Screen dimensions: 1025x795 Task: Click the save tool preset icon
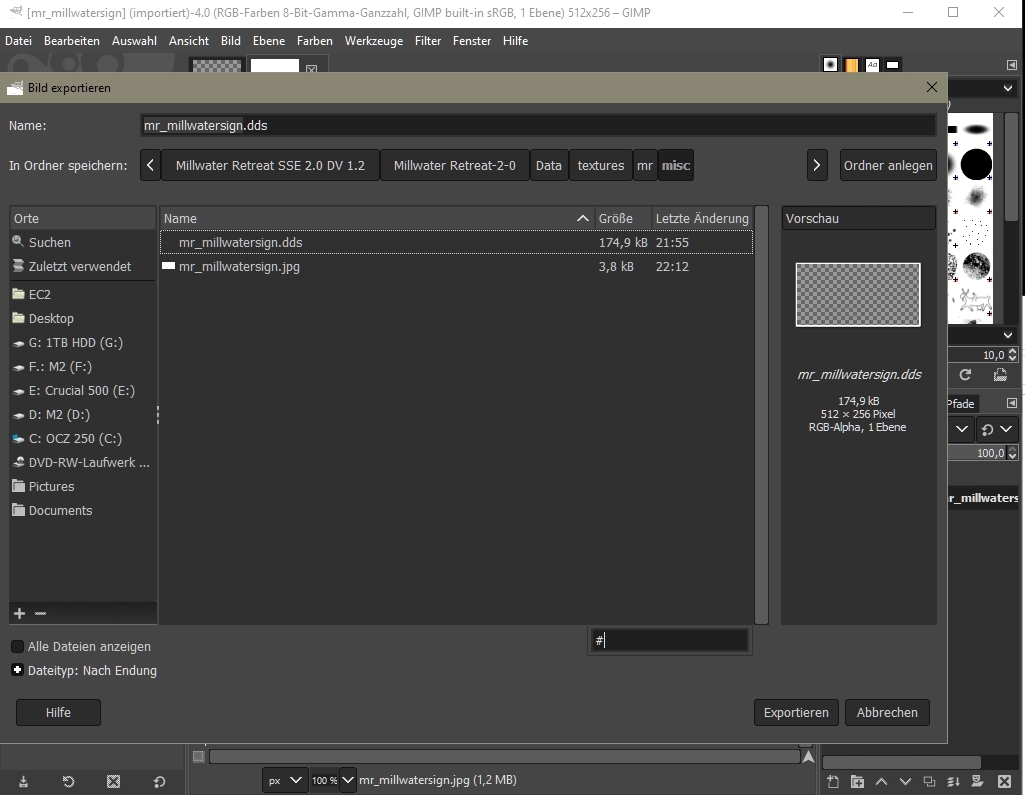coord(23,781)
